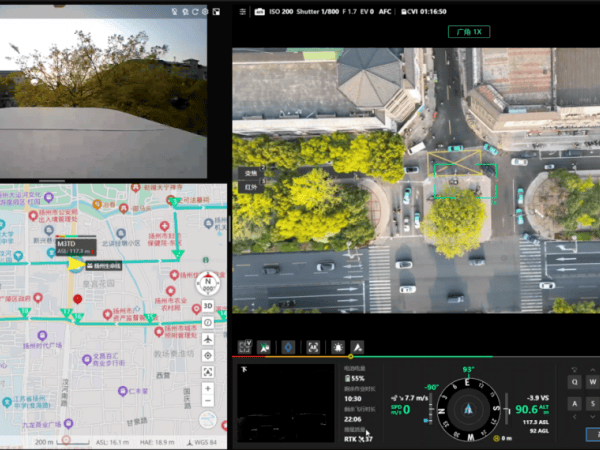Screen dimensions: 600x450
Task: Select the red location pin on map
Action: point(77,299)
